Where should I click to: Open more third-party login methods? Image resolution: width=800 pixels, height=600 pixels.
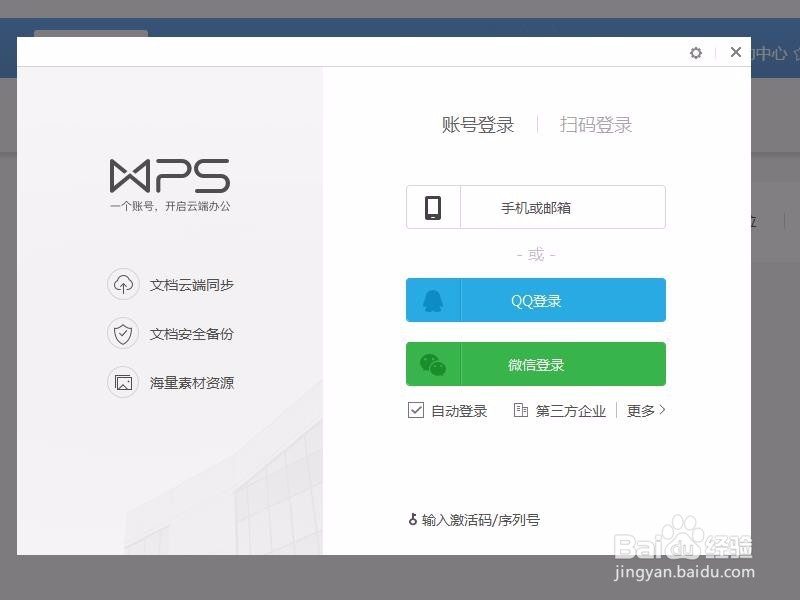pyautogui.click(x=645, y=410)
